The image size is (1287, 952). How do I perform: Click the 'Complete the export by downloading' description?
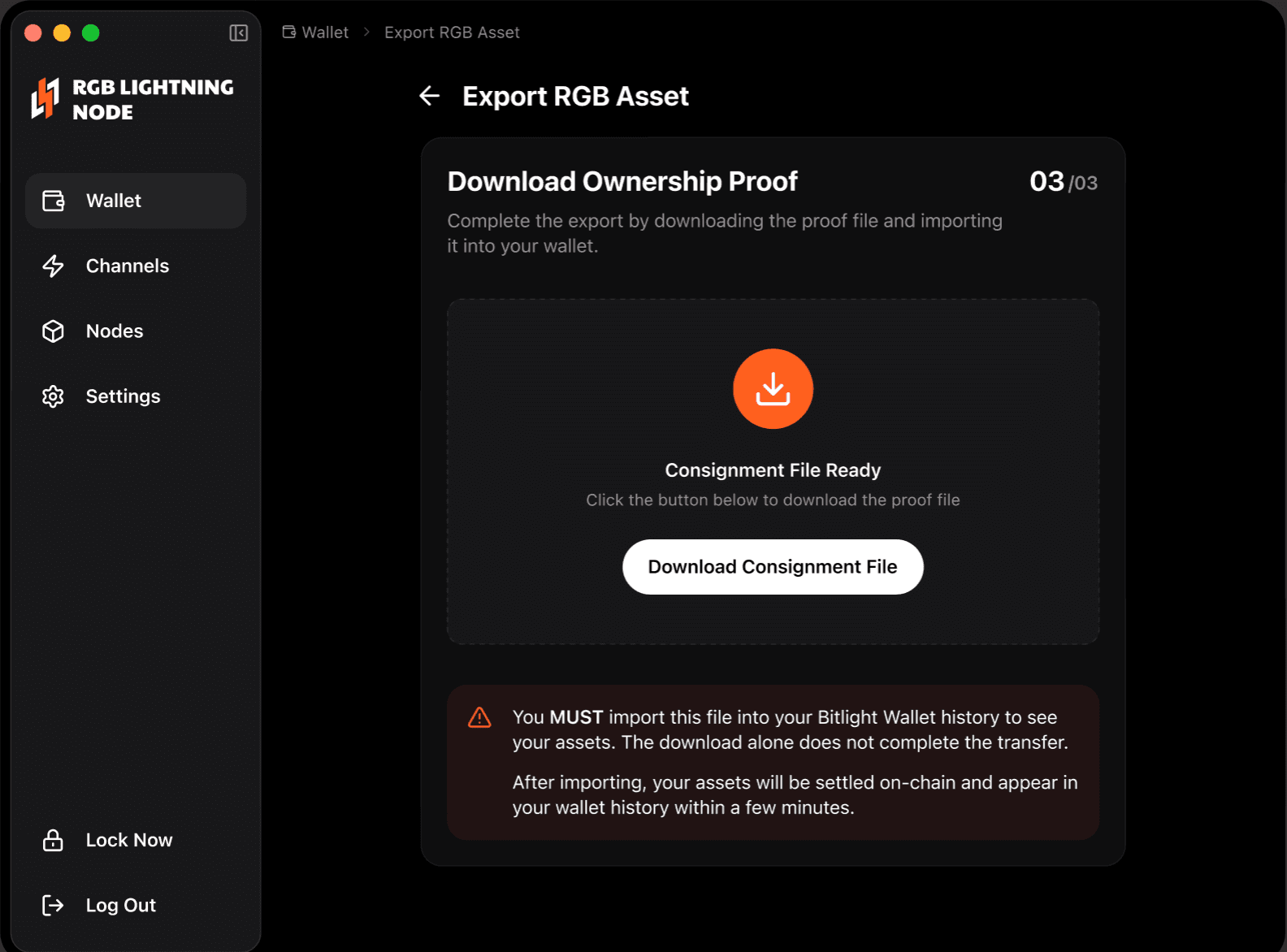pyautogui.click(x=725, y=233)
